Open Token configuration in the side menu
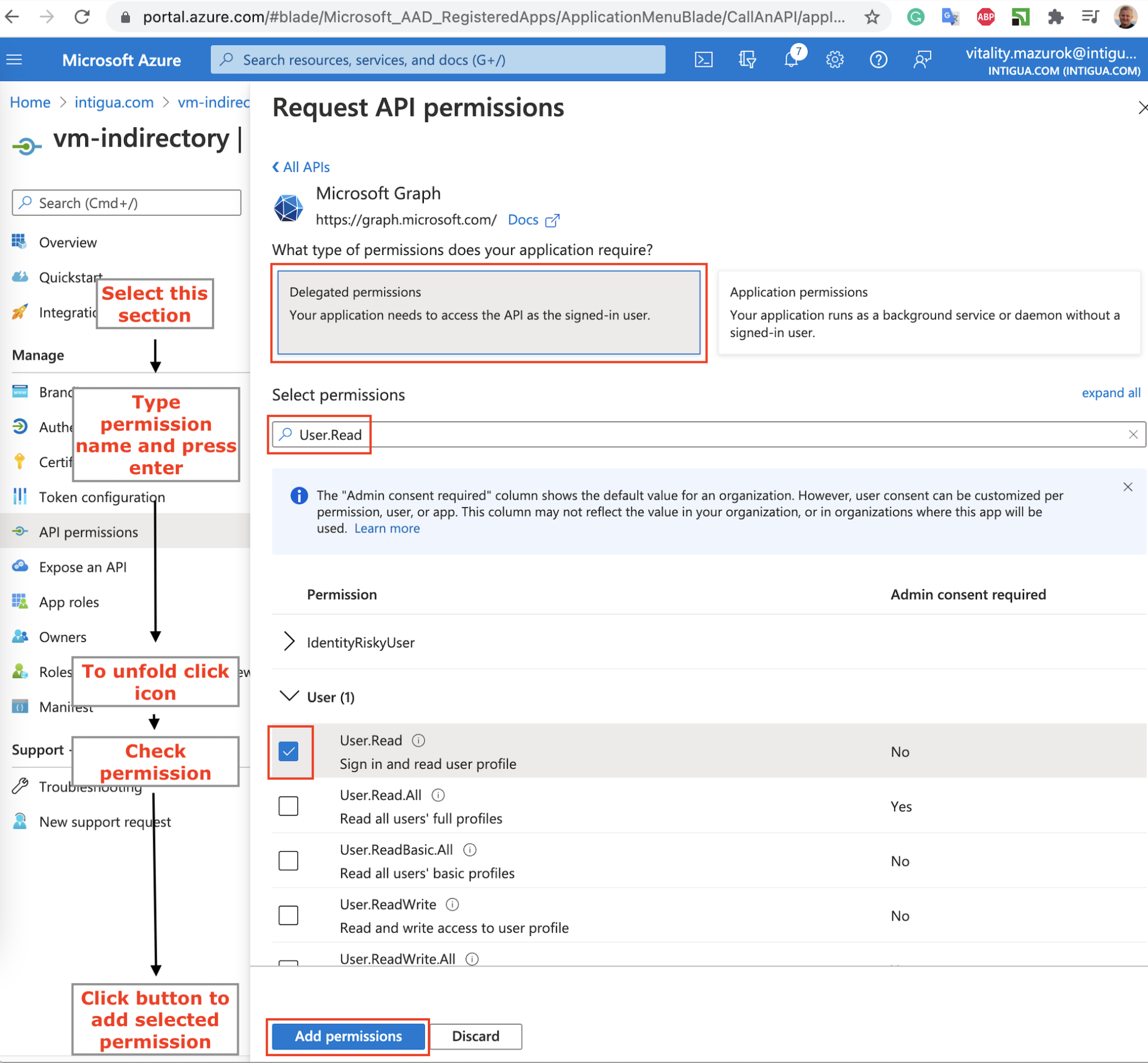Image resolution: width=1148 pixels, height=1063 pixels. [x=102, y=497]
